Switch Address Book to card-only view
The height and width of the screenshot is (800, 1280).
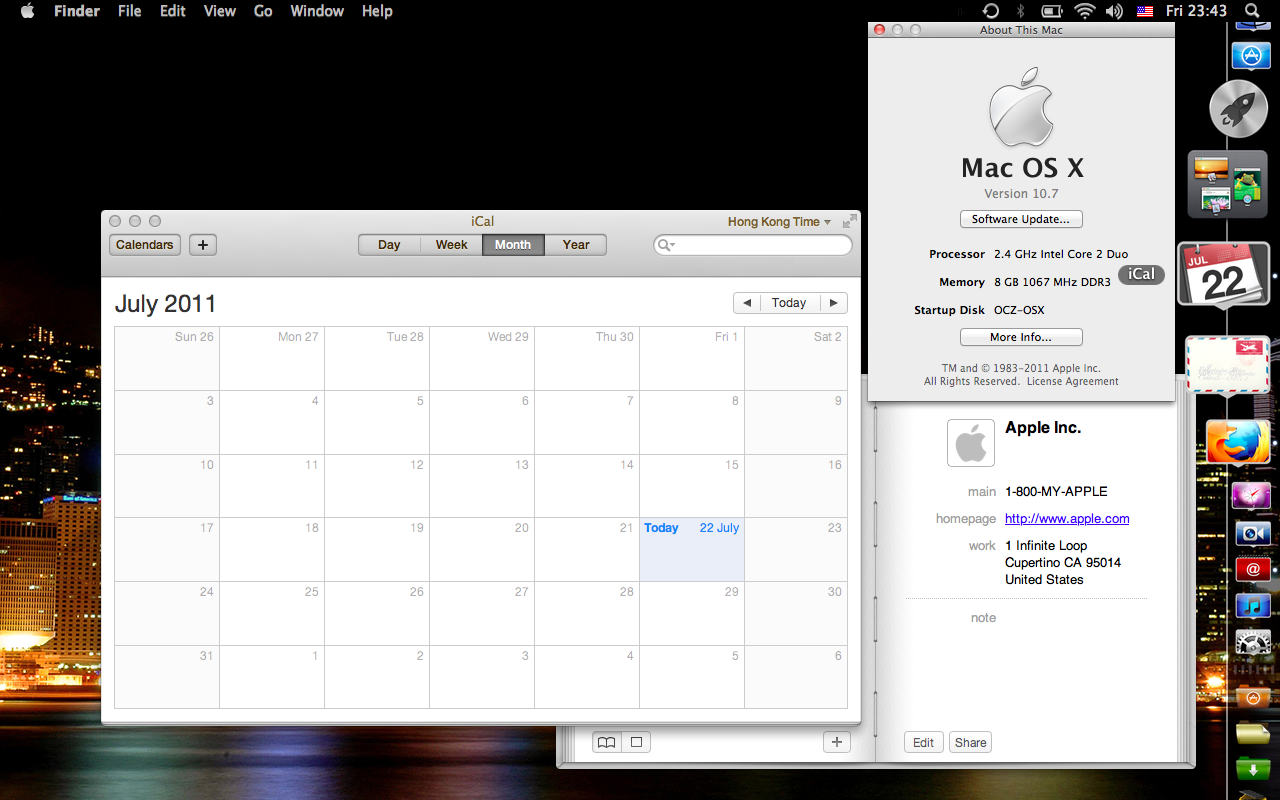[636, 742]
